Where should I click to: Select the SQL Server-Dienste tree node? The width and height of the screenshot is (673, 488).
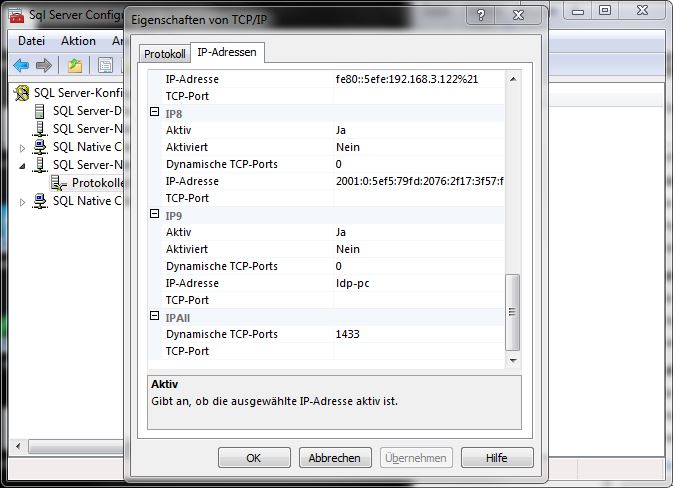coord(87,111)
